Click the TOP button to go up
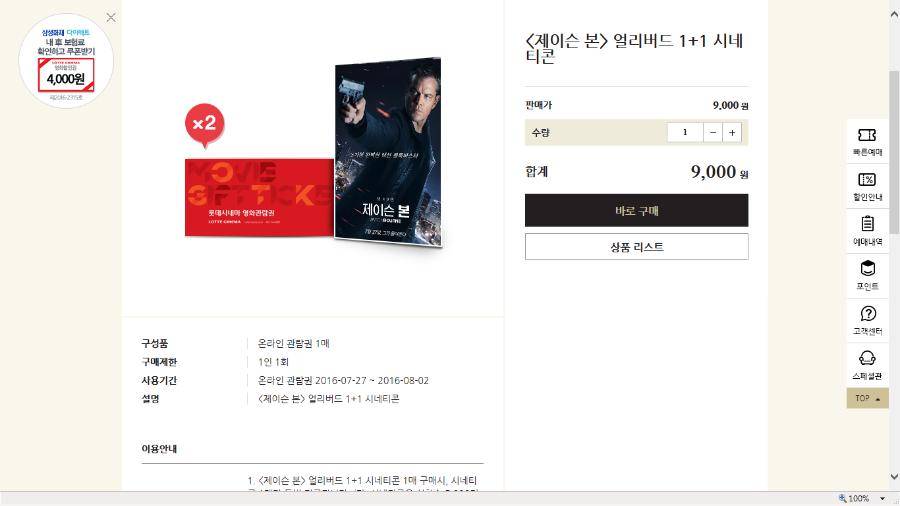Viewport: 900px width, 506px height. [x=867, y=398]
